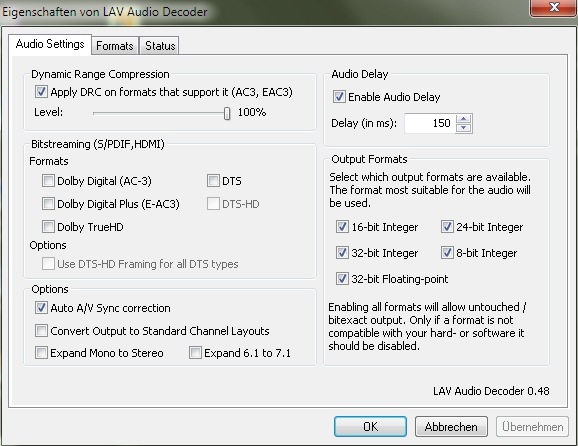Open the Status tab
Viewport: 578px width, 446px height.
coord(160,46)
